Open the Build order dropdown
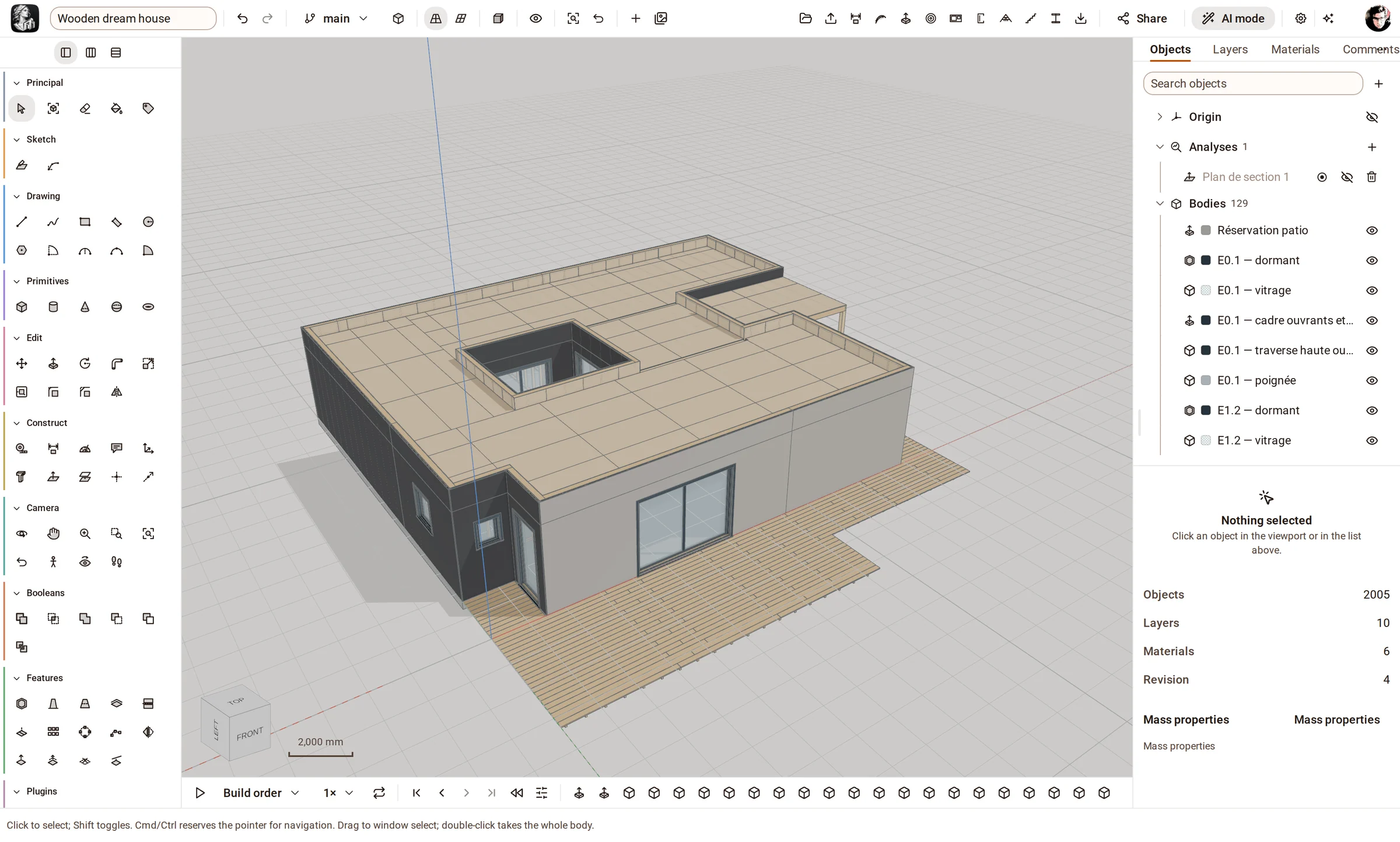 click(x=261, y=793)
